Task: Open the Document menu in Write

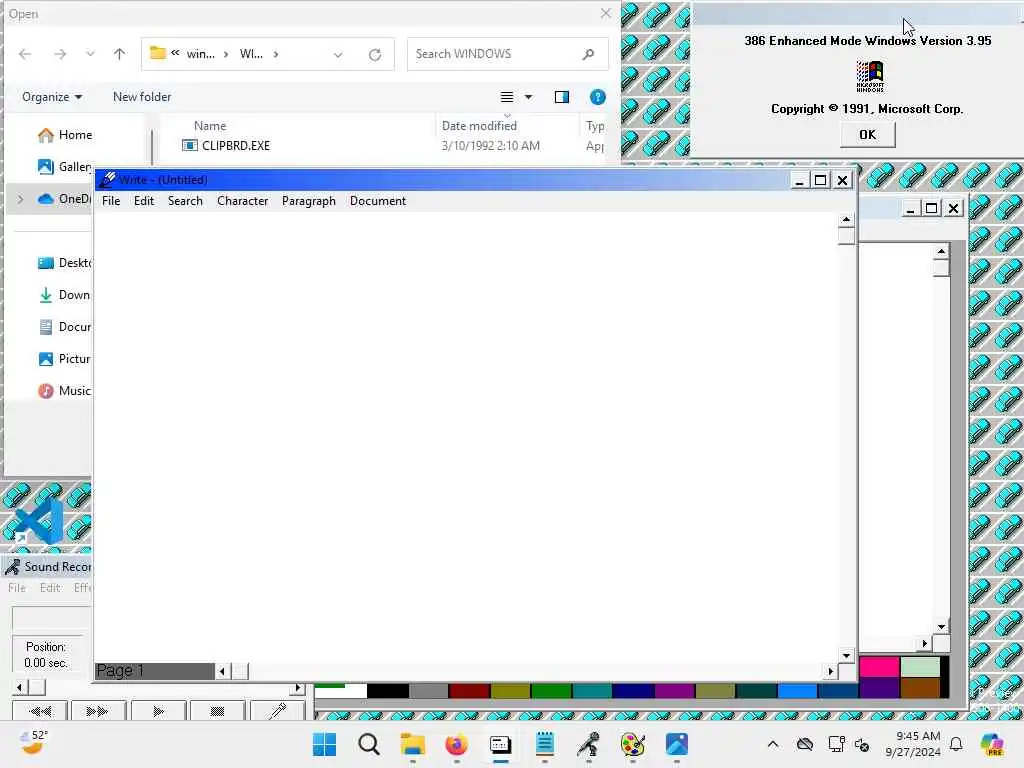Action: [x=377, y=201]
